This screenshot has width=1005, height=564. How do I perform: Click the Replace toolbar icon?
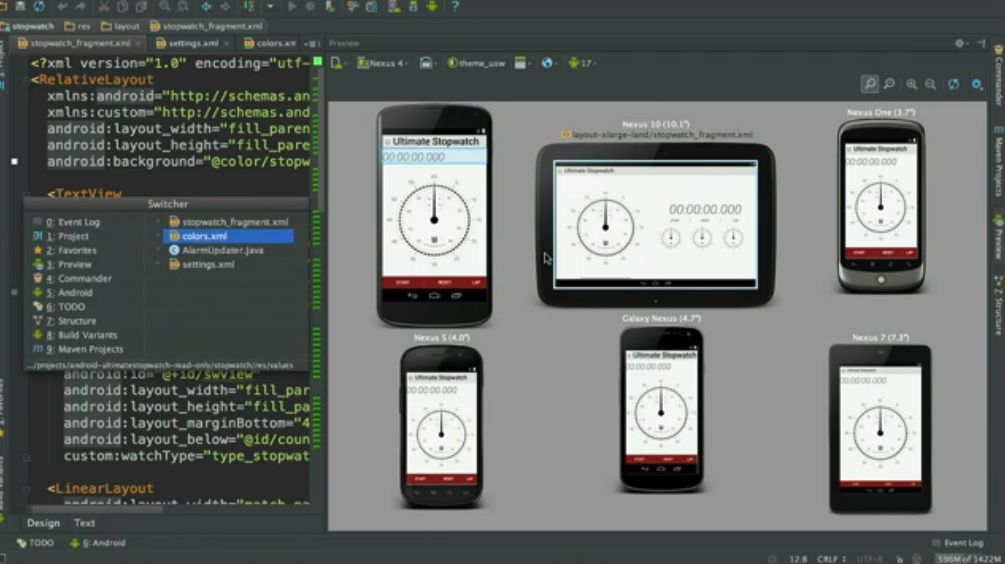point(183,6)
